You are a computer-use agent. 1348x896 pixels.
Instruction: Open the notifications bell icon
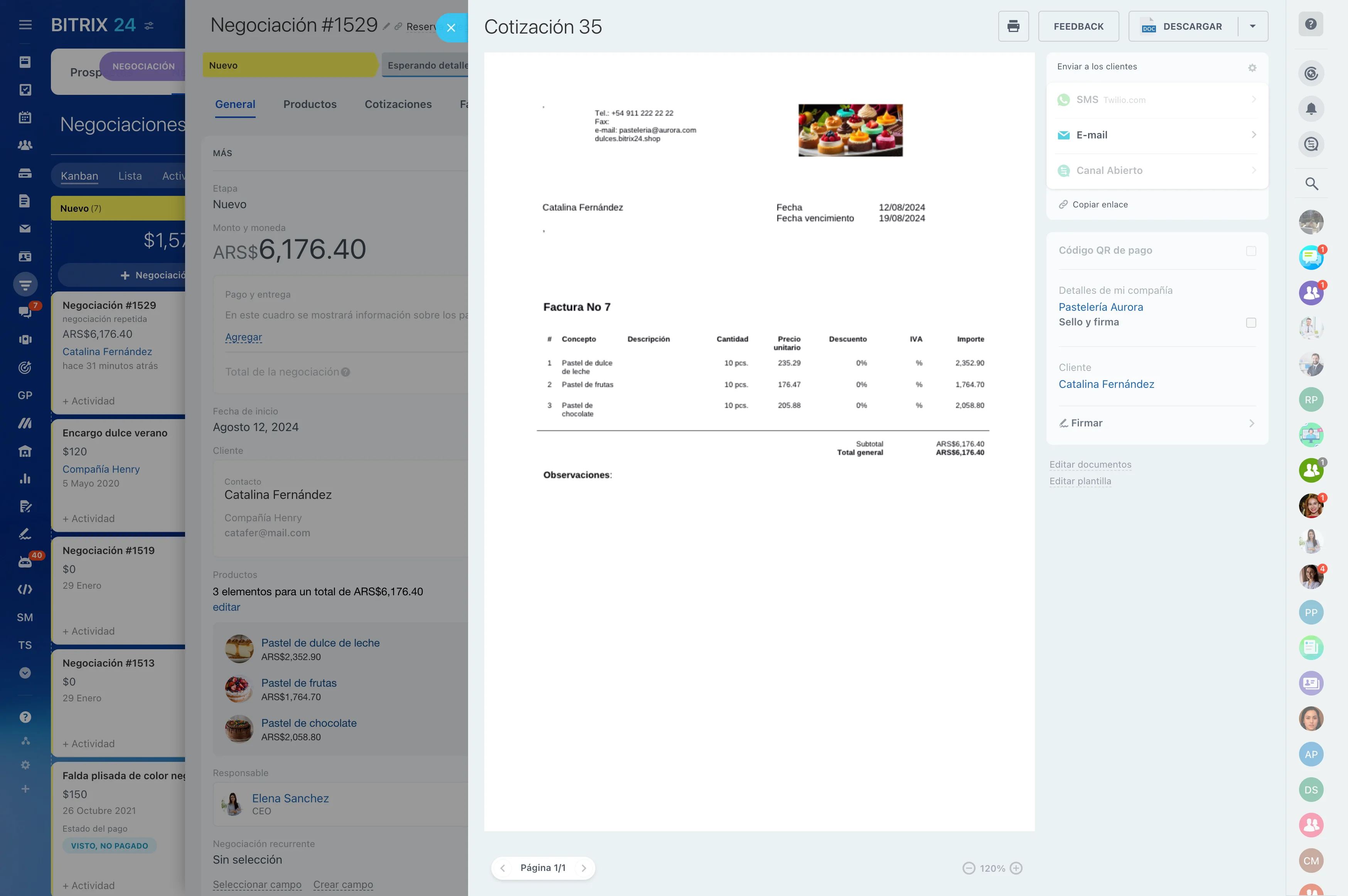pos(1311,109)
